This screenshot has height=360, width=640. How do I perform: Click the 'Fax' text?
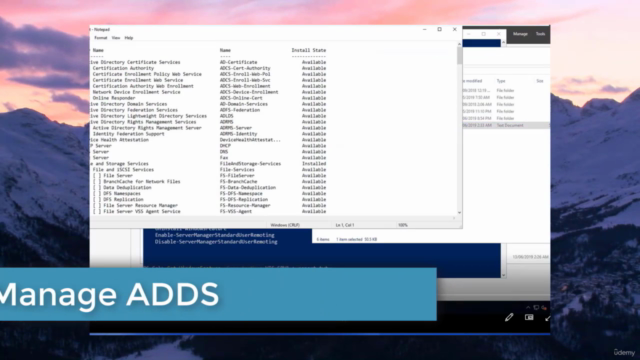224,158
